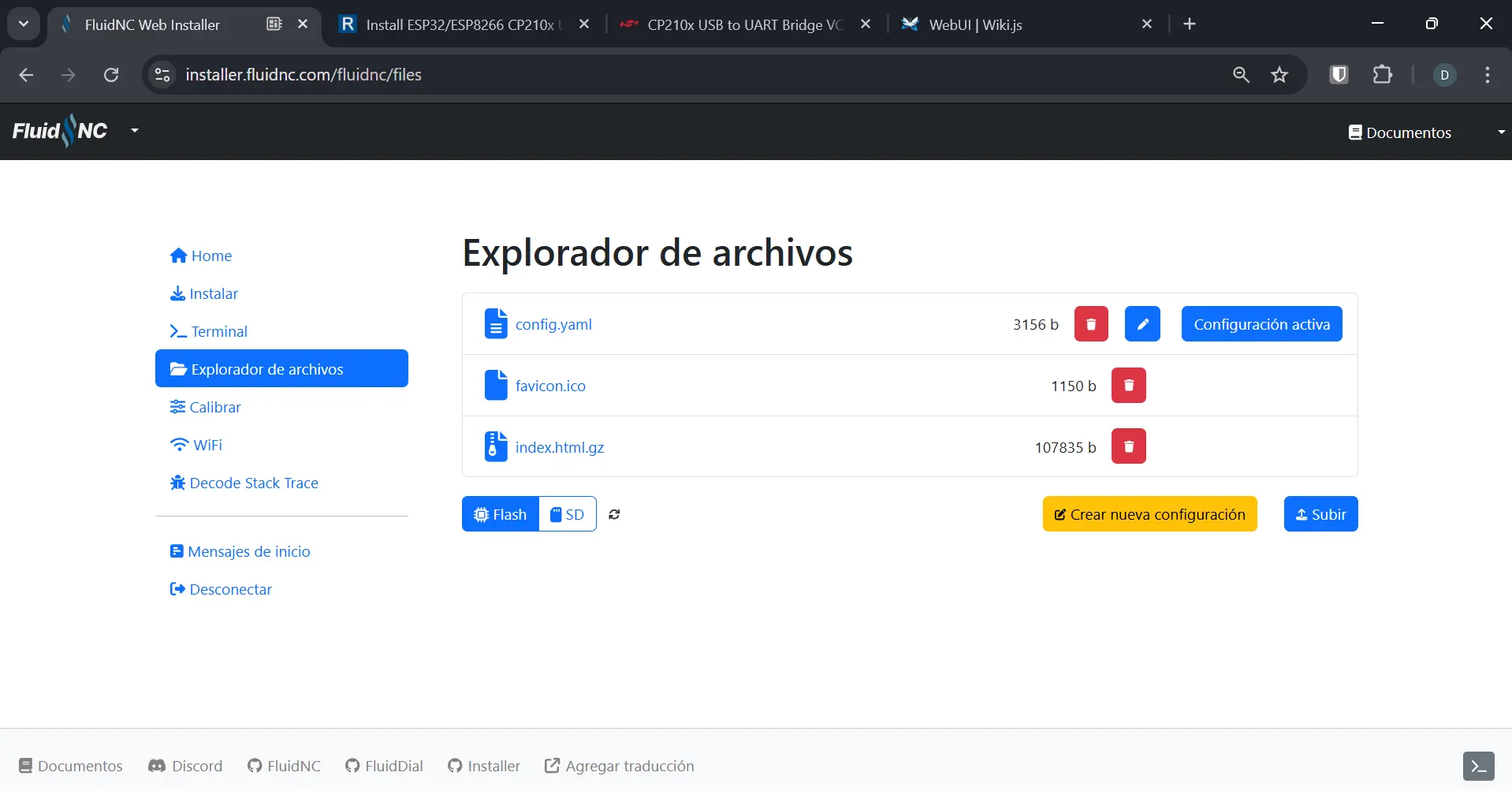Select the Flash storage view
The height and width of the screenshot is (791, 1512).
500,513
